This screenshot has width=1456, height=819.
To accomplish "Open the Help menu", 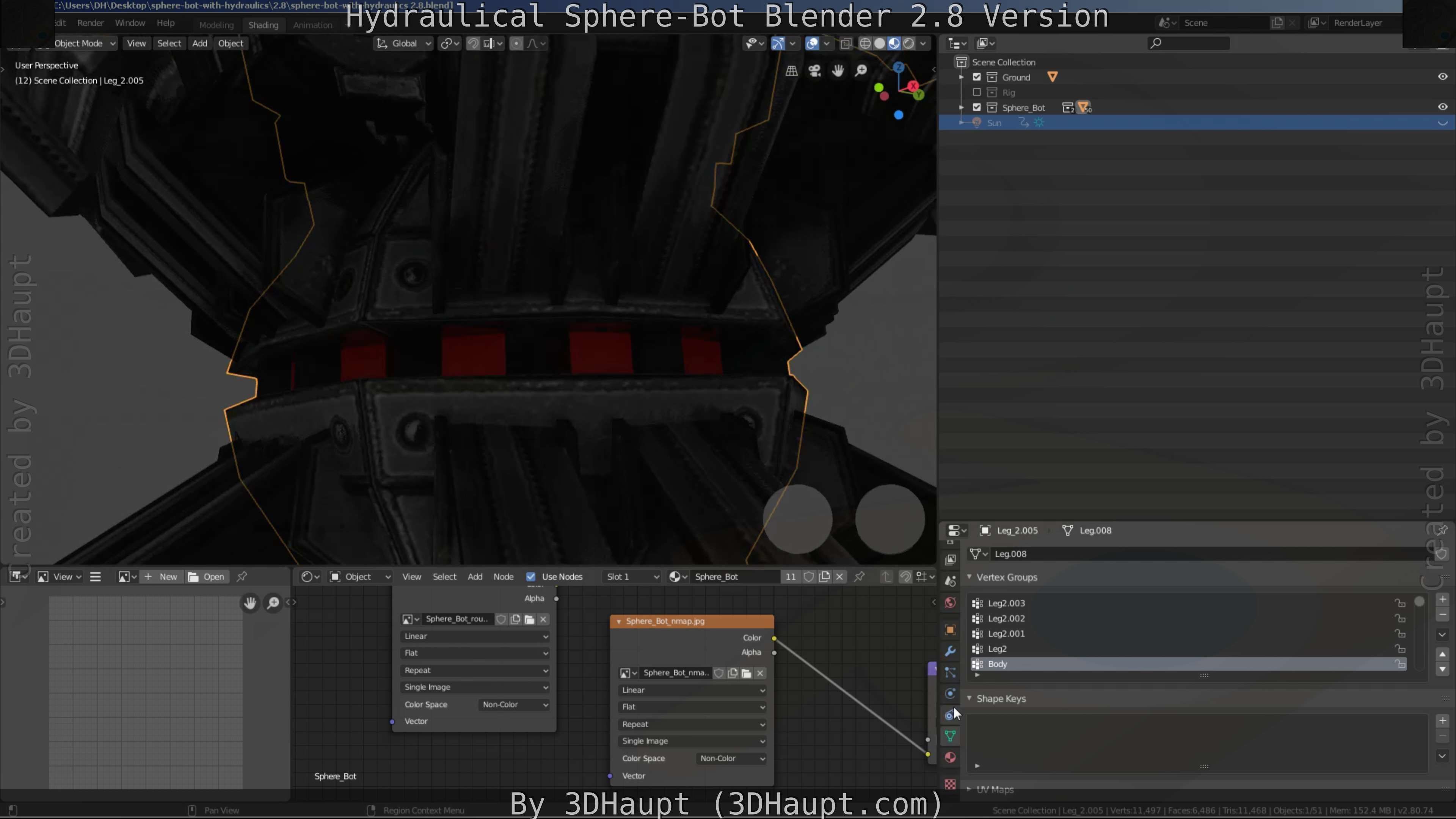I will (x=166, y=23).
